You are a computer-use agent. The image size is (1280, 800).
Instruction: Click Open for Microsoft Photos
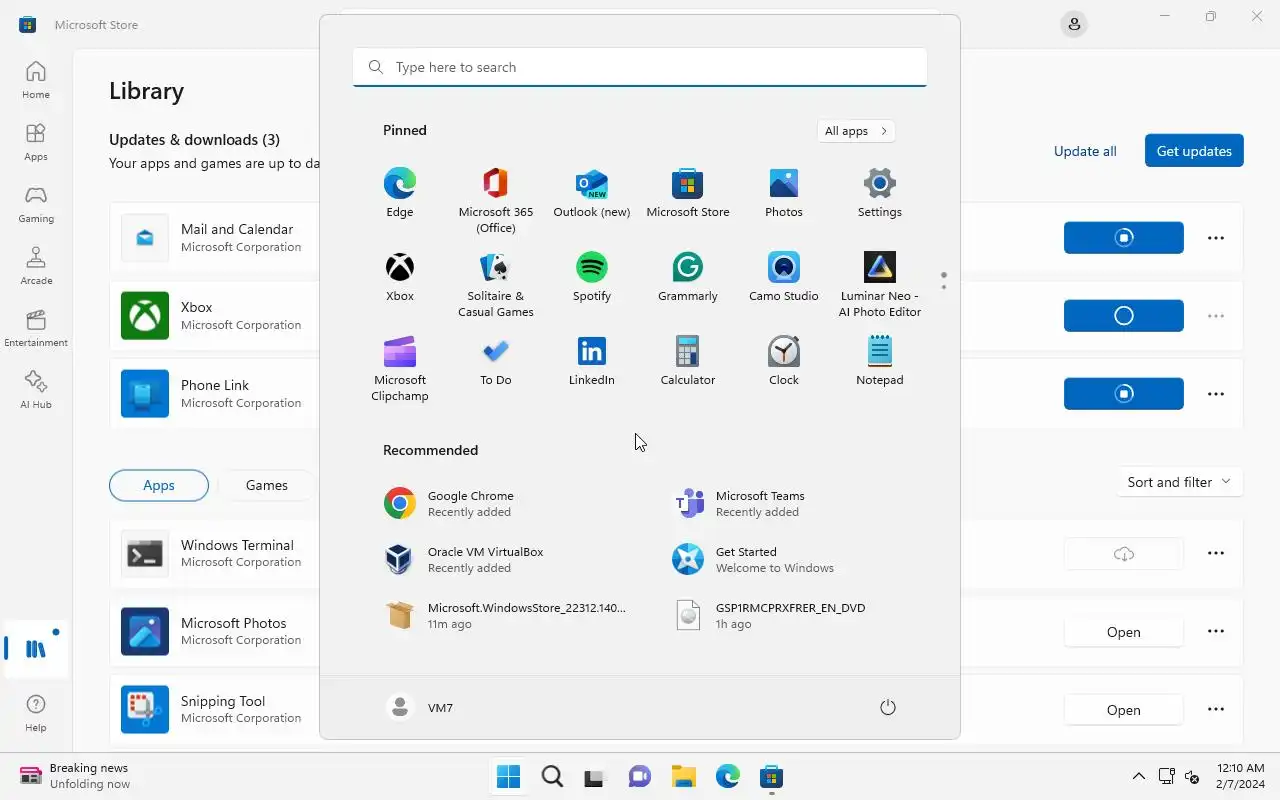point(1124,632)
